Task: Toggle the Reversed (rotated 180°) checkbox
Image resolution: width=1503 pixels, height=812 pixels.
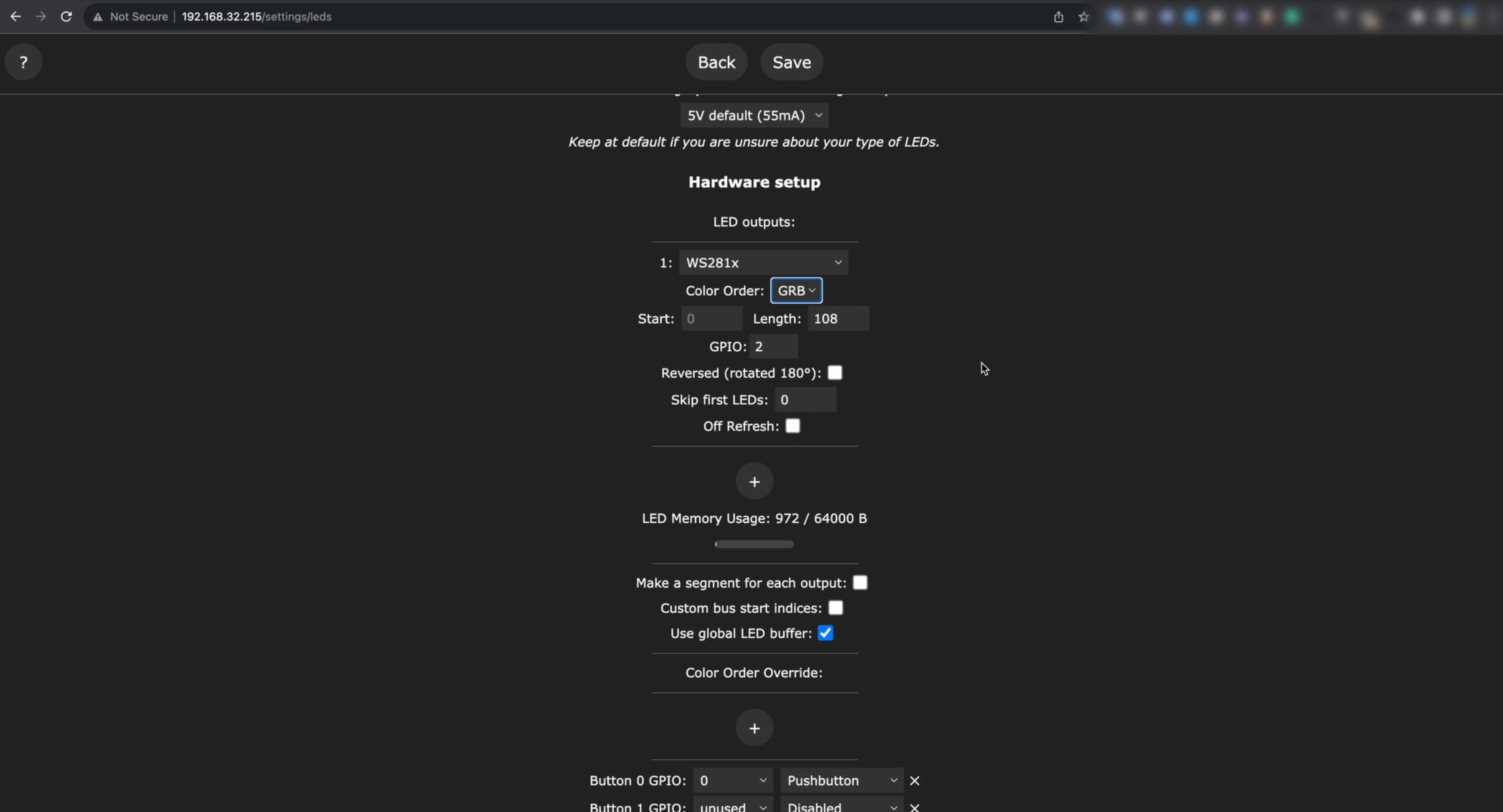Action: coord(834,373)
